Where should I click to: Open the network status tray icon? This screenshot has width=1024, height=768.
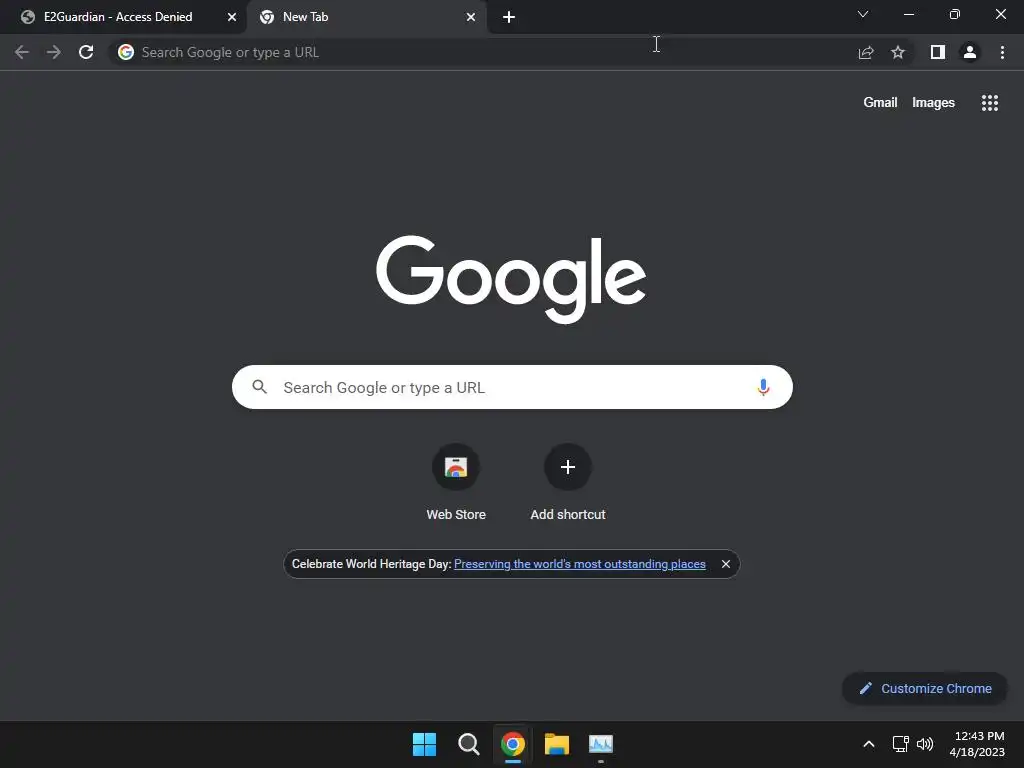coord(901,744)
